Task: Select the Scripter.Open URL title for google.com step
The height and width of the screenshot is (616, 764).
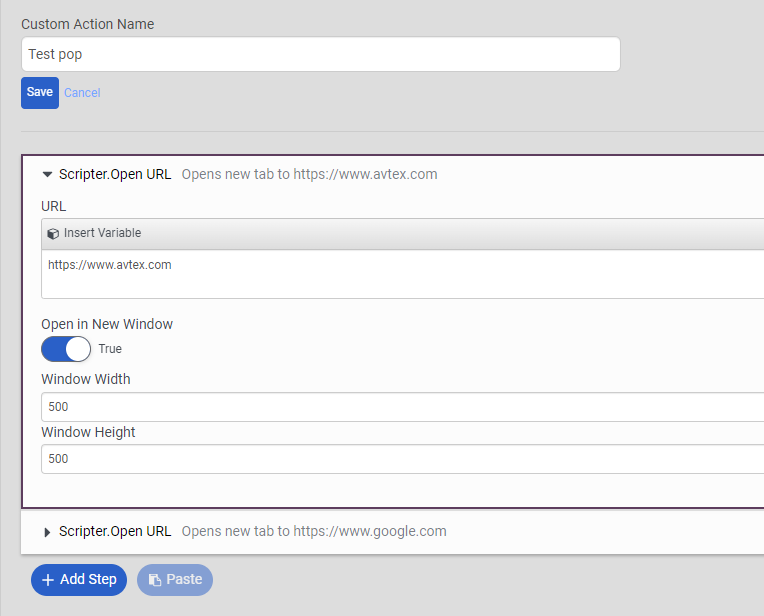Action: pyautogui.click(x=115, y=531)
